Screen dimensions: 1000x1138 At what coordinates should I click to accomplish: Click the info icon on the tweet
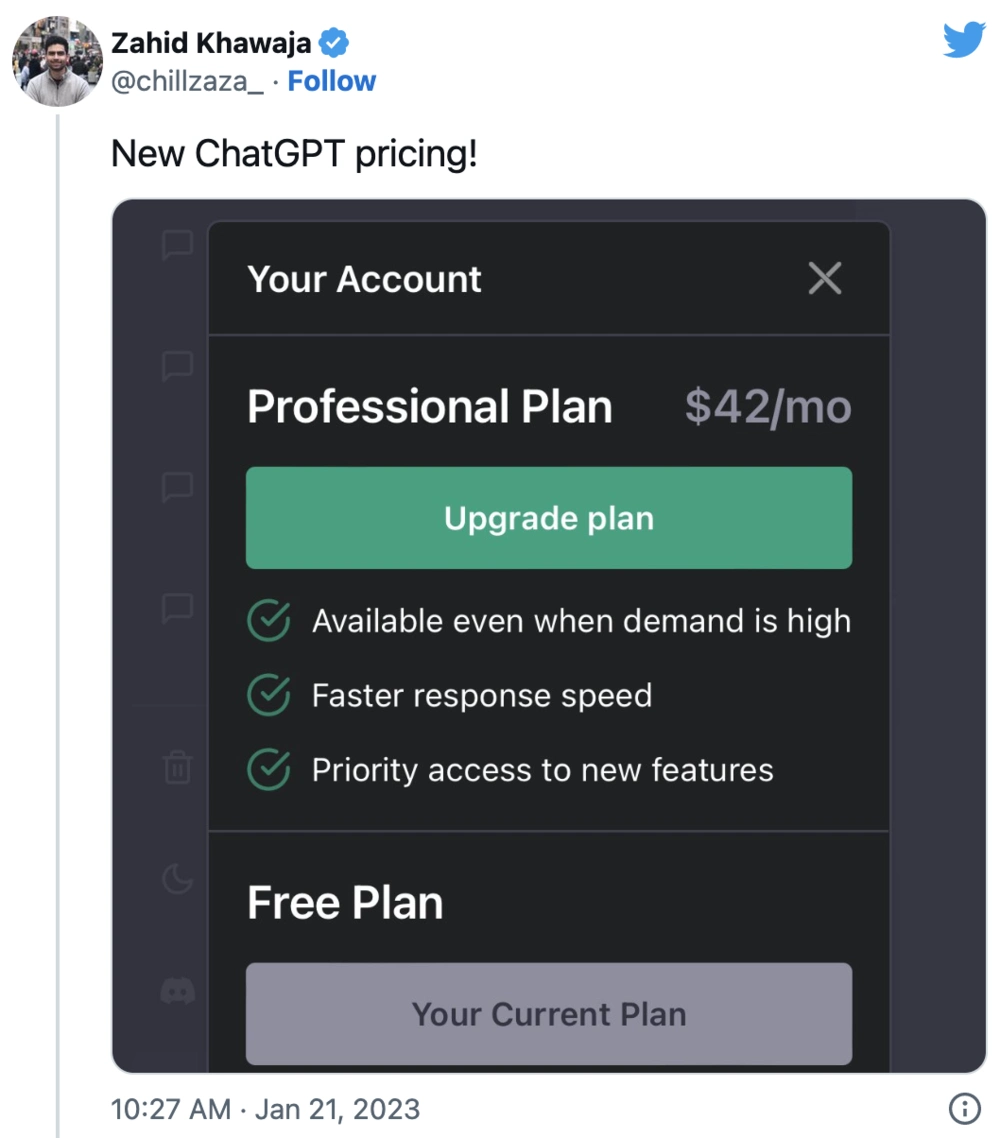coord(965,1108)
